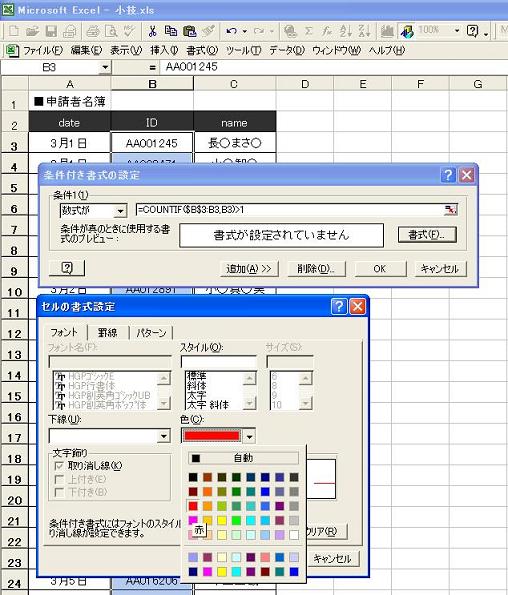Click the range collapse icon in formula box
Viewport: 508px width, 595px height.
(x=451, y=209)
